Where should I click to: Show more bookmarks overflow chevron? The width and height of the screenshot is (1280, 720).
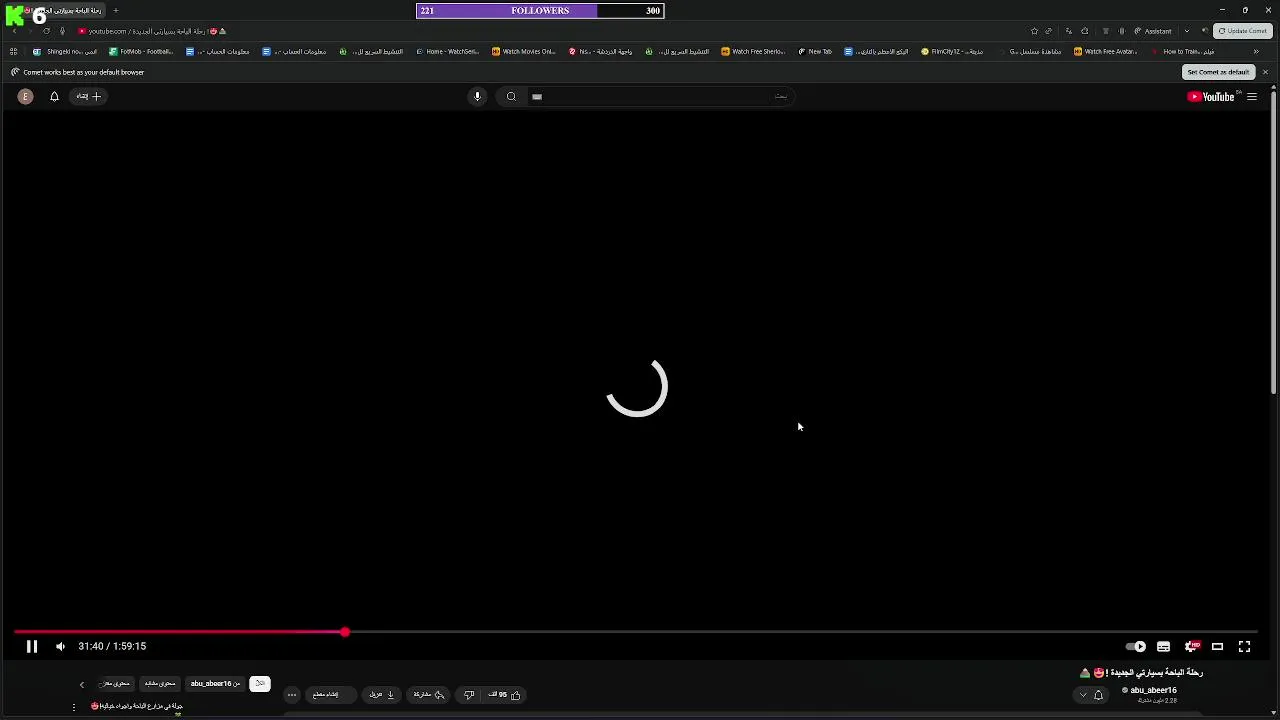click(1256, 52)
